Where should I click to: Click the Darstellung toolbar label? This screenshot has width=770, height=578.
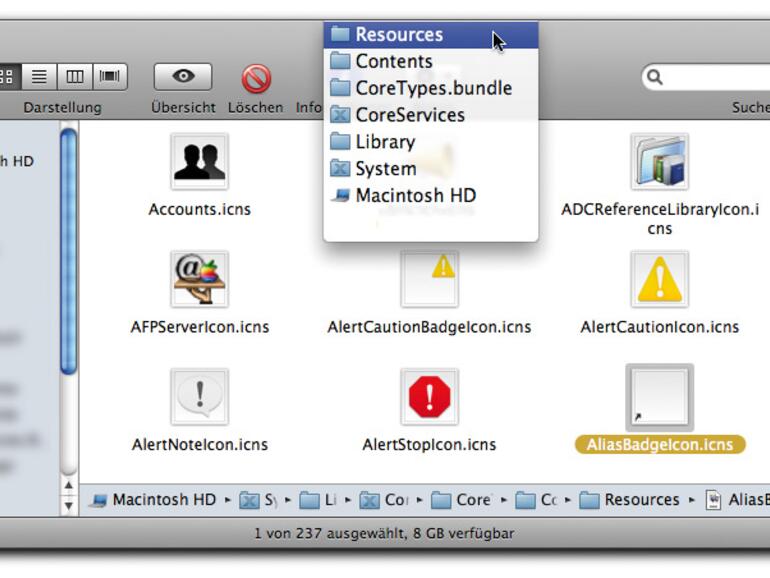click(x=62, y=107)
